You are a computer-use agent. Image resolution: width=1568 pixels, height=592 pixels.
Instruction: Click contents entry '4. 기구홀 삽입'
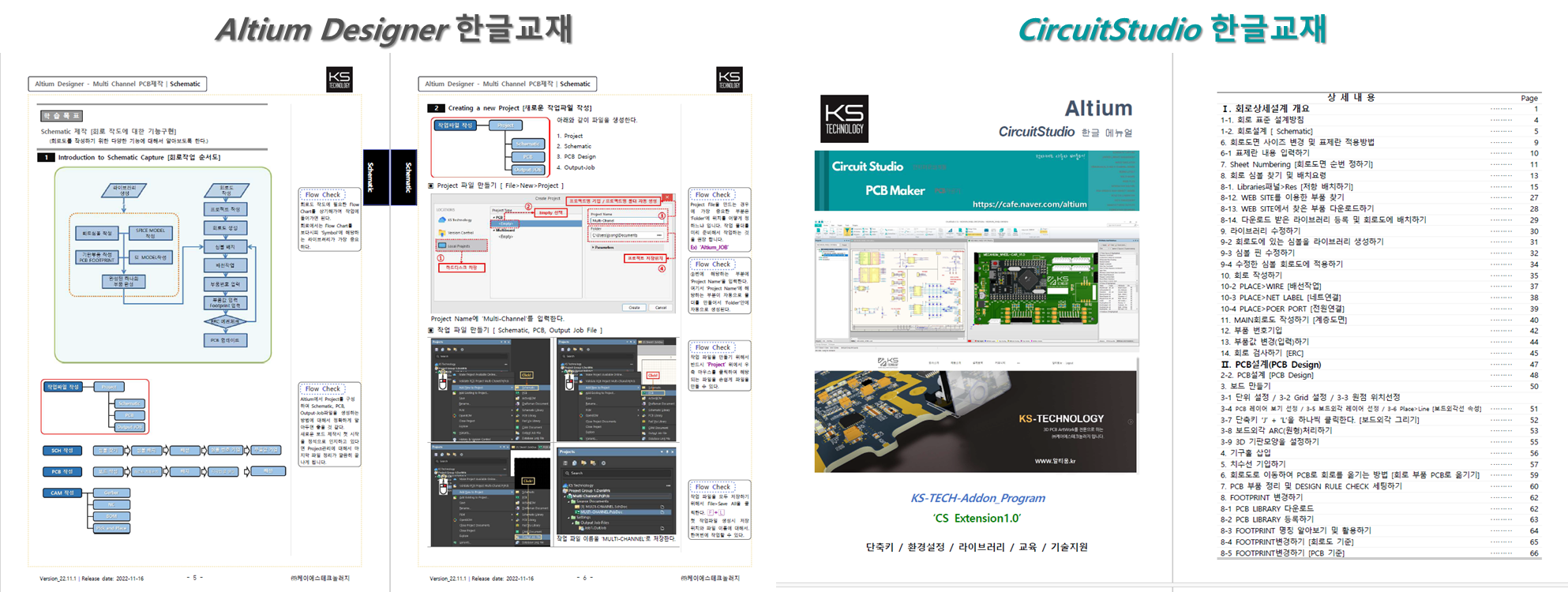1246,453
